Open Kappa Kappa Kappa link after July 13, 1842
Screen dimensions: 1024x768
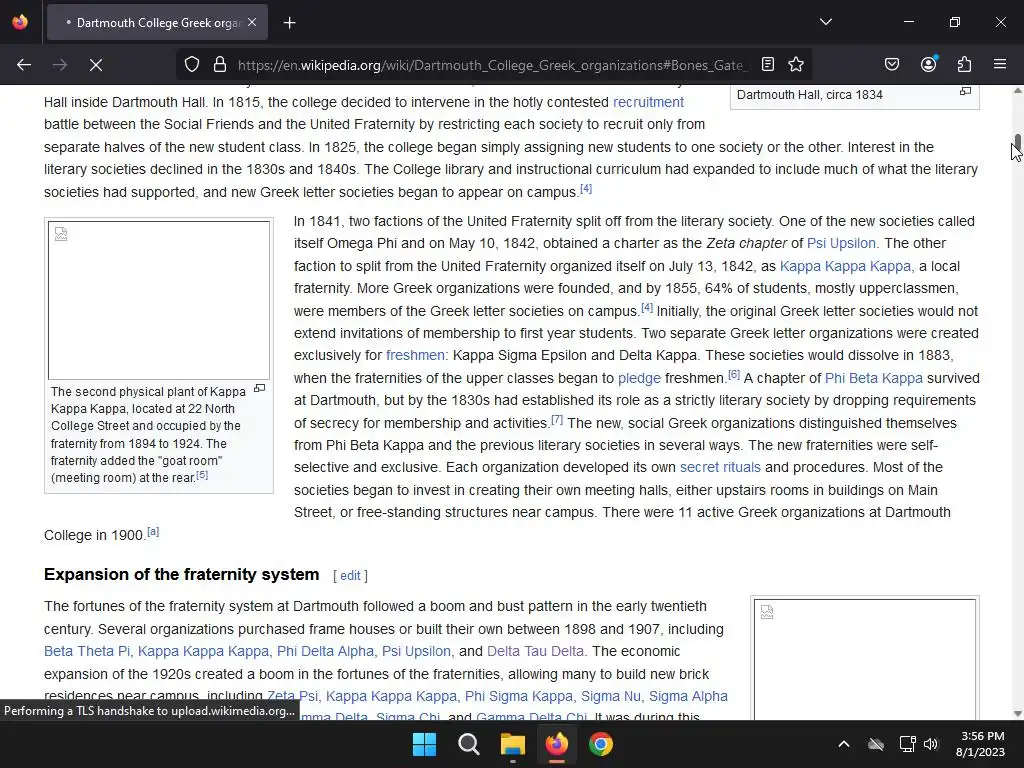(x=845, y=266)
